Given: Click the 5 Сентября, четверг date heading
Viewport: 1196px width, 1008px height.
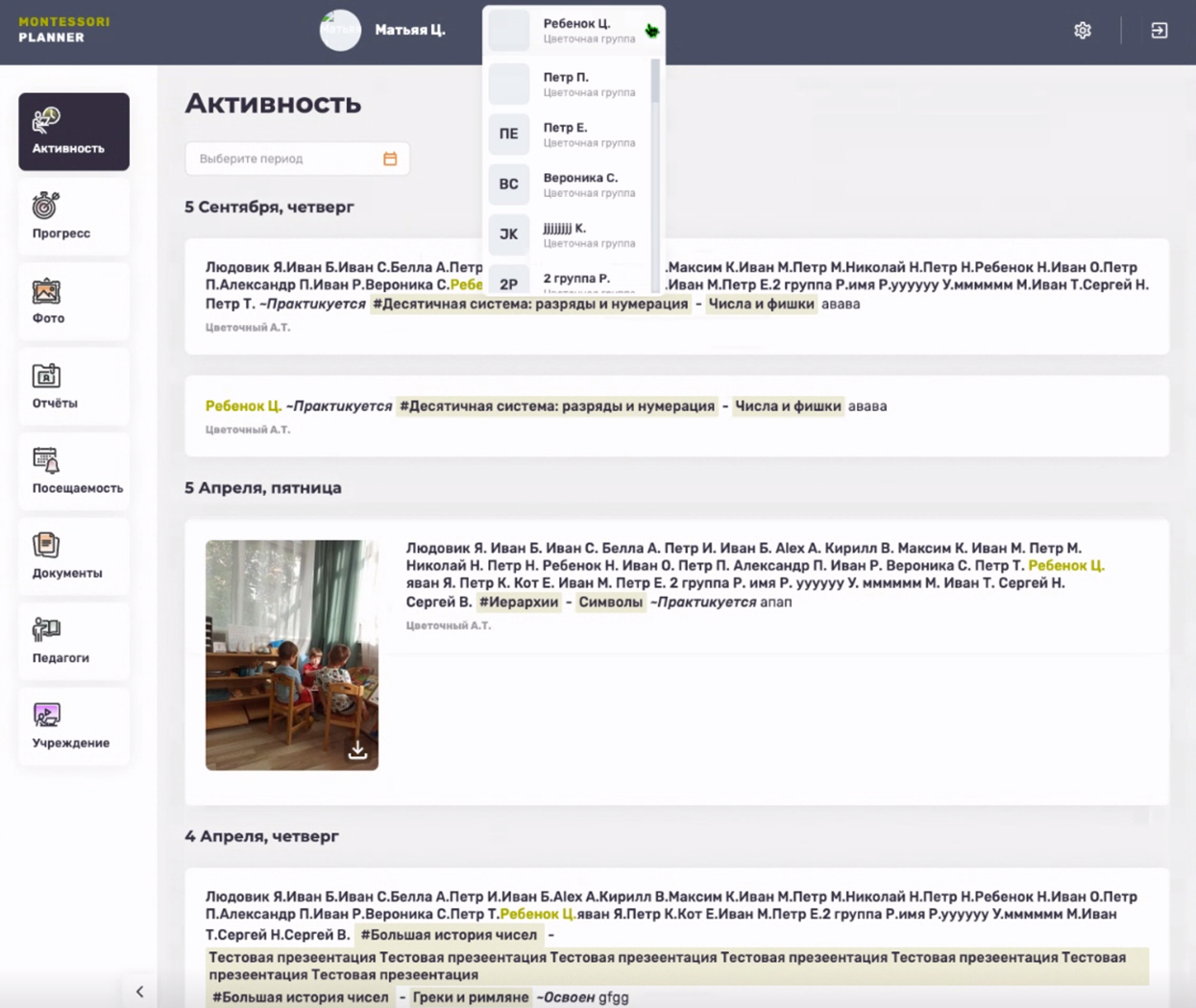Looking at the screenshot, I should tap(270, 207).
